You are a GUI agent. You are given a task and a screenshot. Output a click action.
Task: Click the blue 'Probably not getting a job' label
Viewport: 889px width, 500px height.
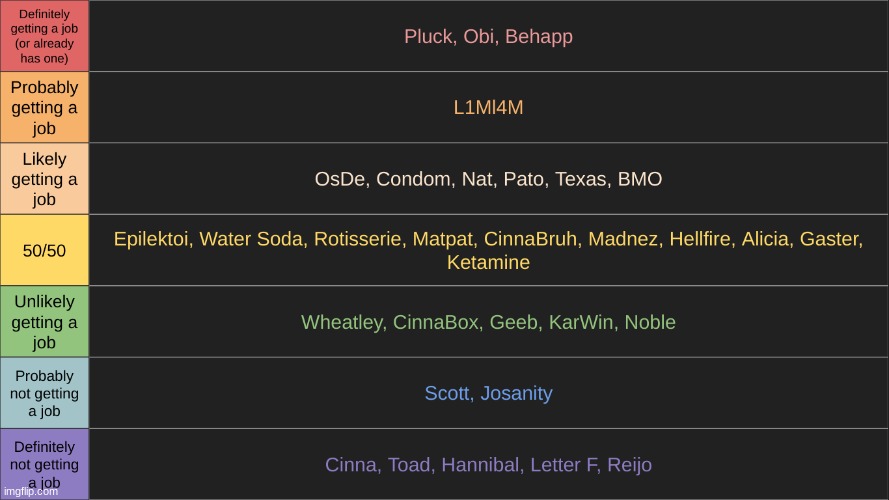[x=44, y=393]
